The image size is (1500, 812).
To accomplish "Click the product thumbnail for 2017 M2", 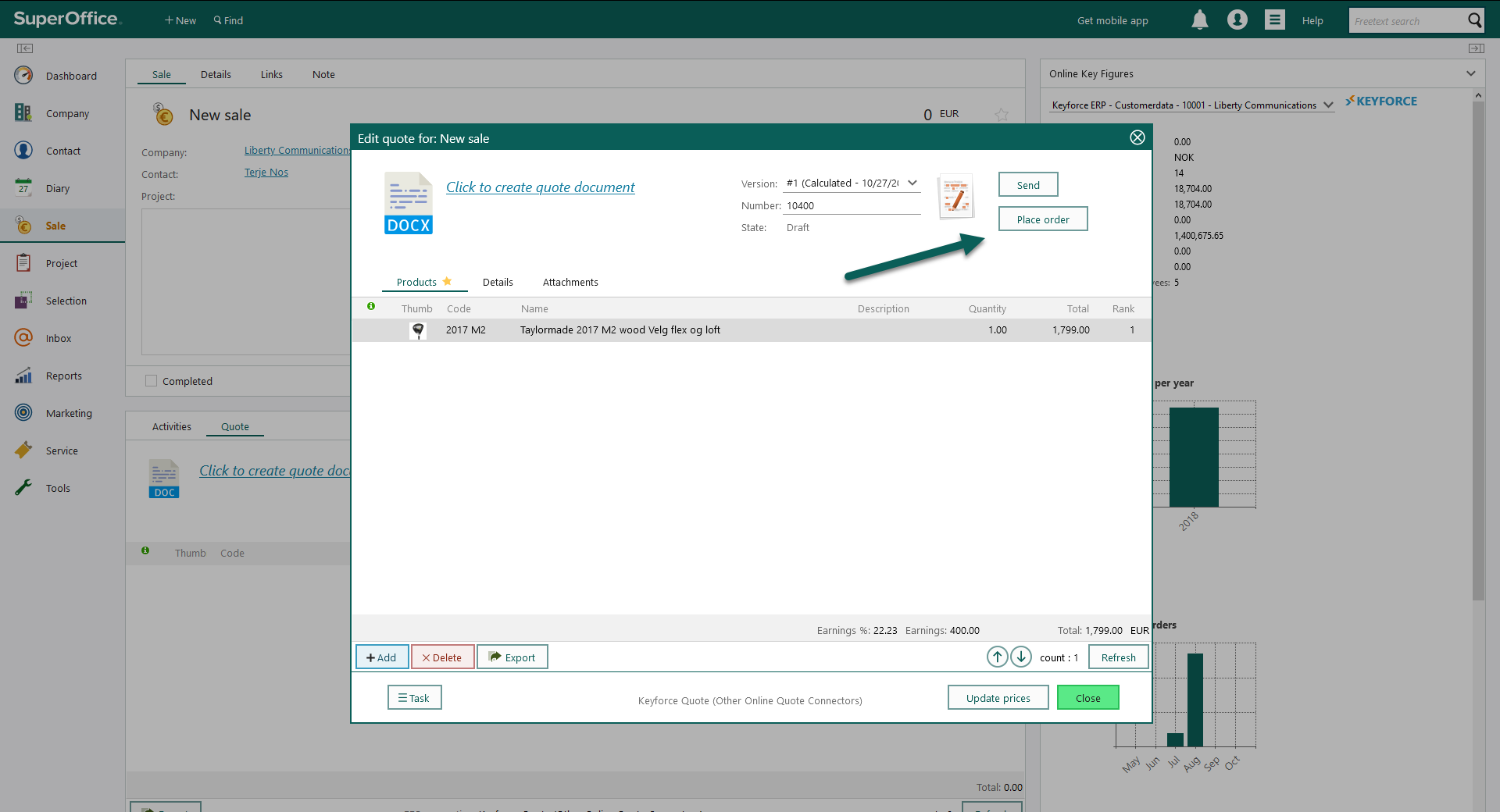I will 418,330.
